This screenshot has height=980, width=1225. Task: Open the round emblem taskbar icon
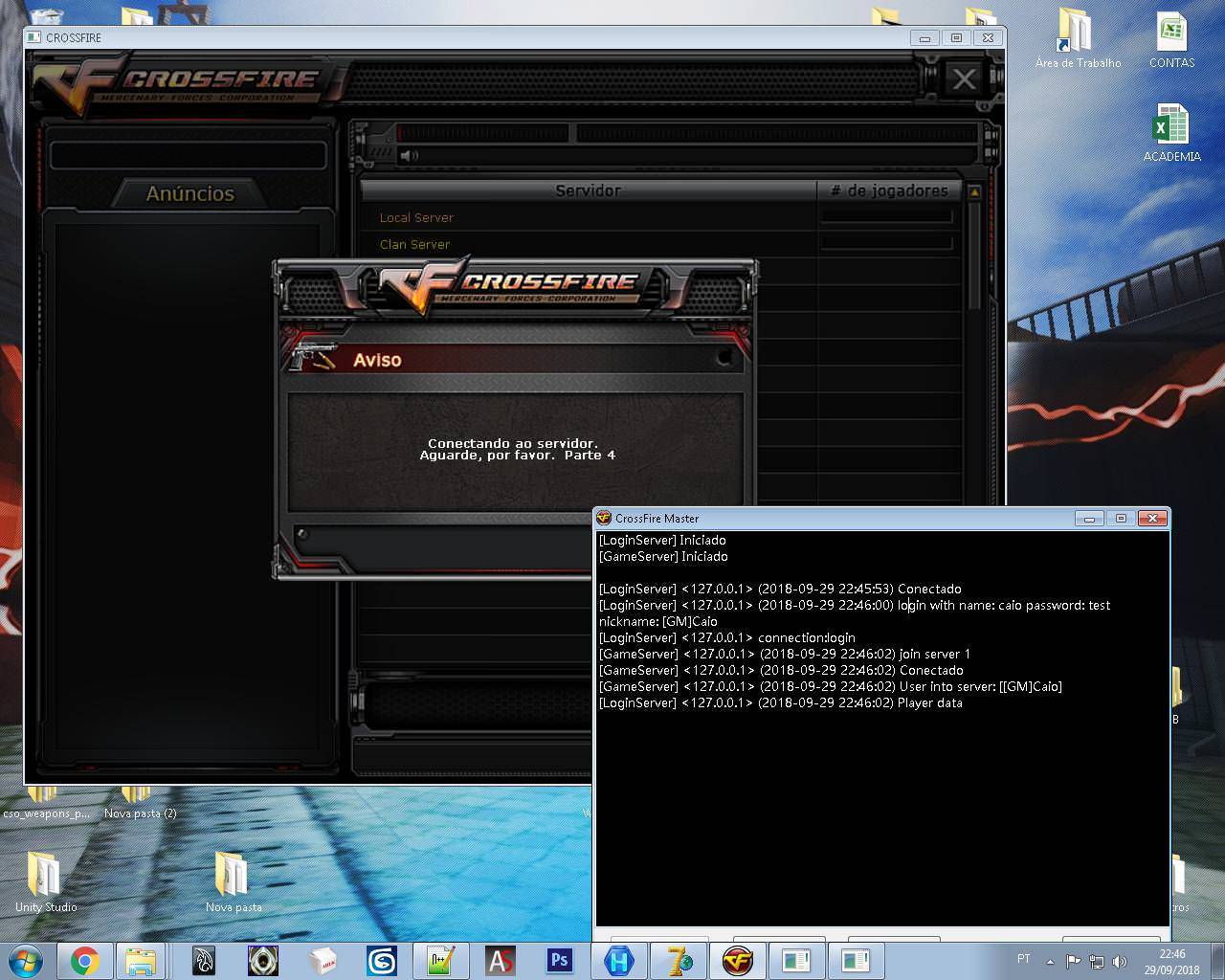[263, 960]
